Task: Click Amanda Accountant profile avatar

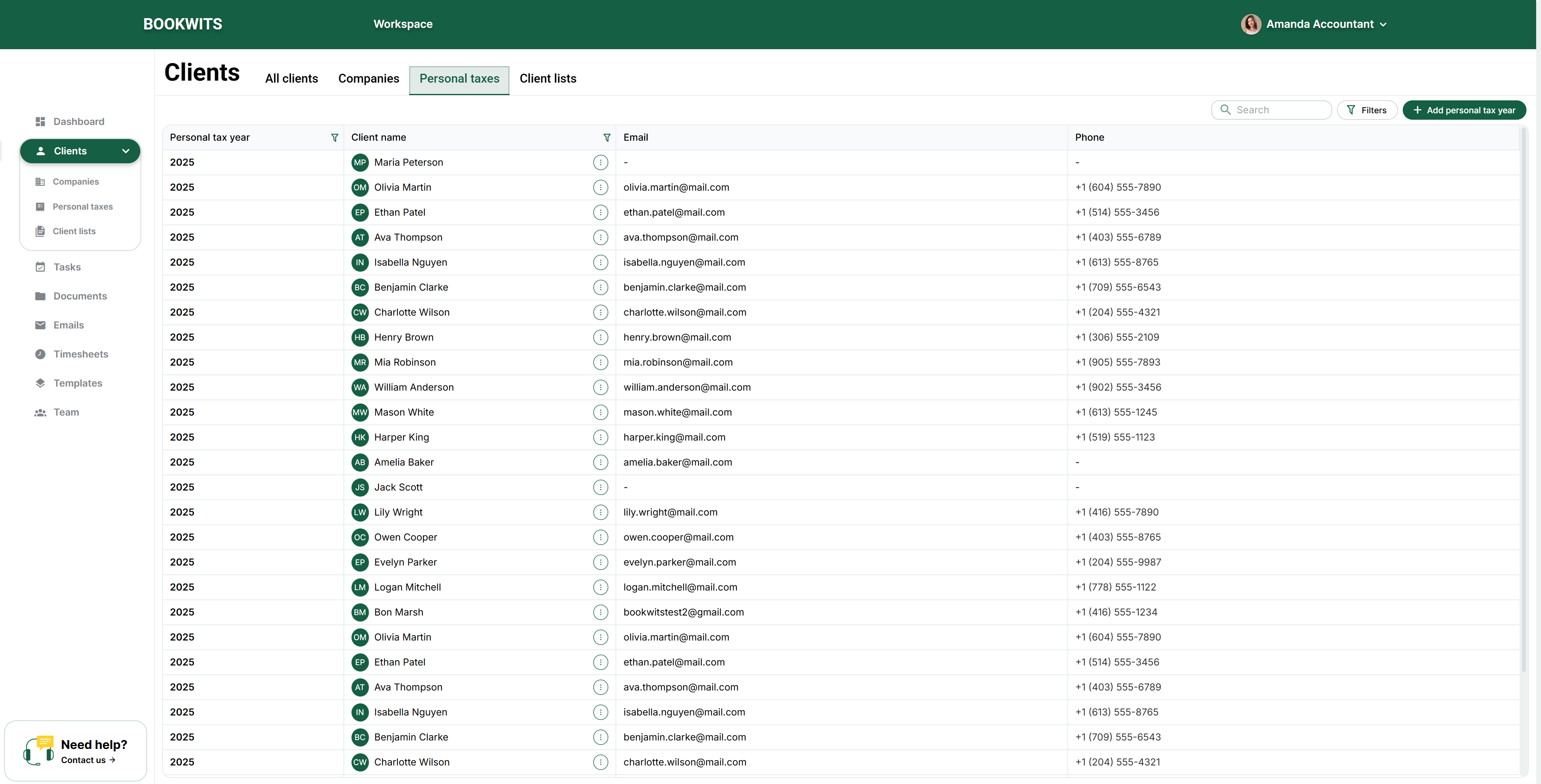Action: (1250, 25)
